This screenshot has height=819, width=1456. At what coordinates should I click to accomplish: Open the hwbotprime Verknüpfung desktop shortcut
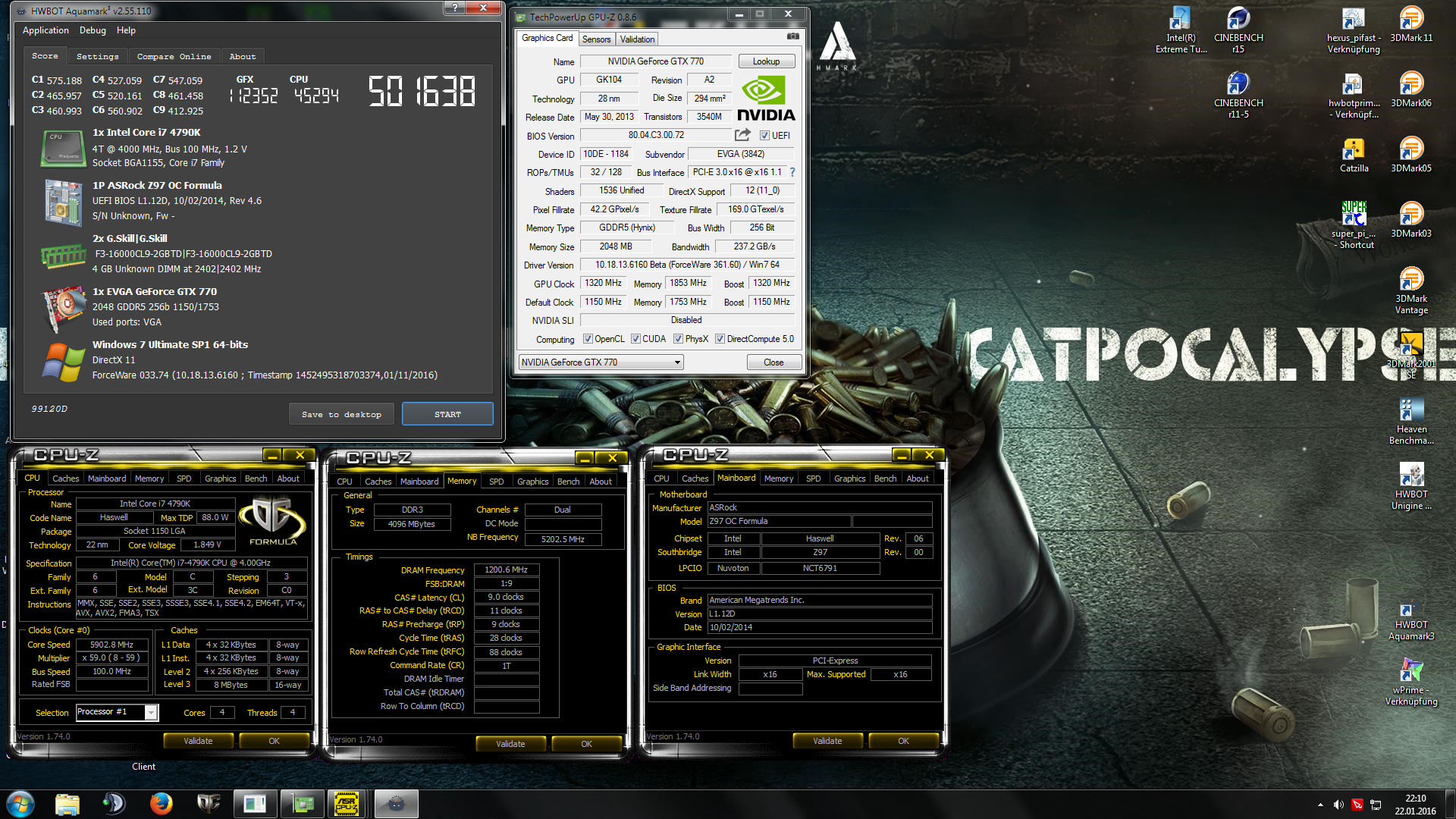(1354, 96)
